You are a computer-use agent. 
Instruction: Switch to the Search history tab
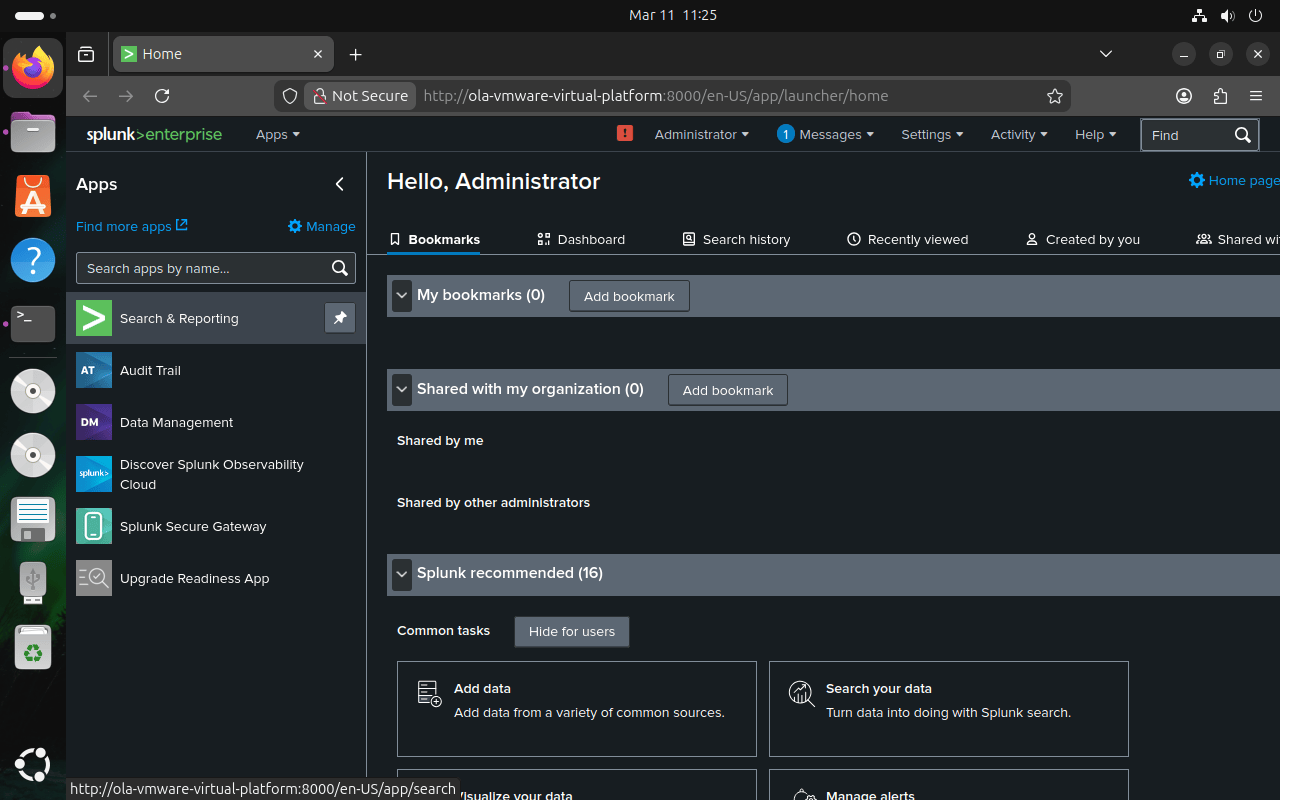736,239
